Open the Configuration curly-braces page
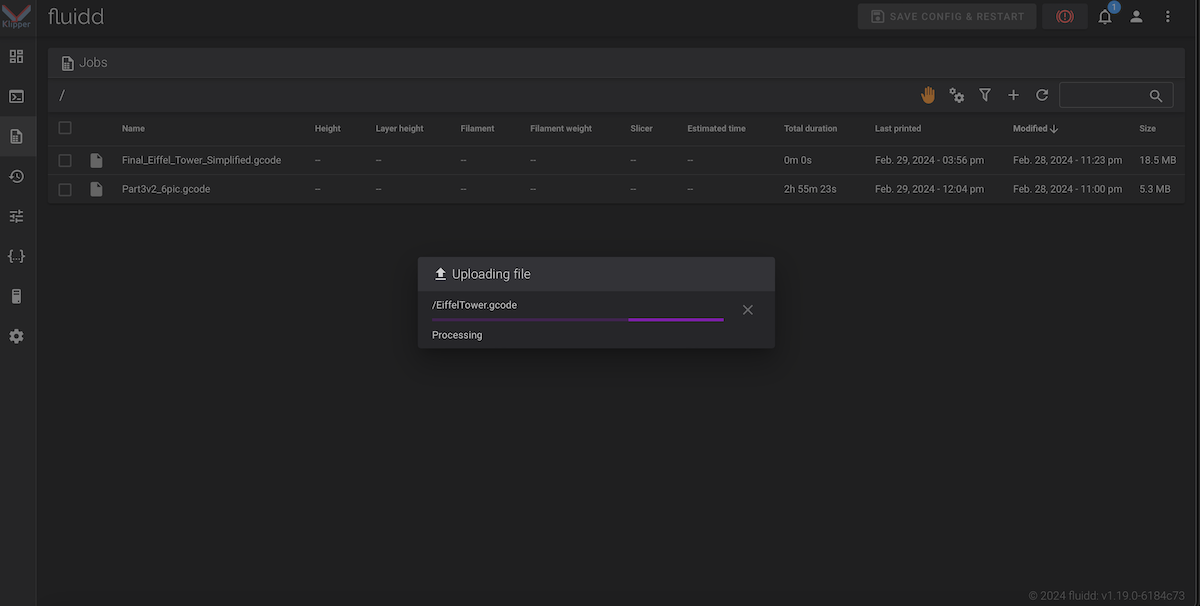Screen dimensions: 1200x606 [16, 256]
